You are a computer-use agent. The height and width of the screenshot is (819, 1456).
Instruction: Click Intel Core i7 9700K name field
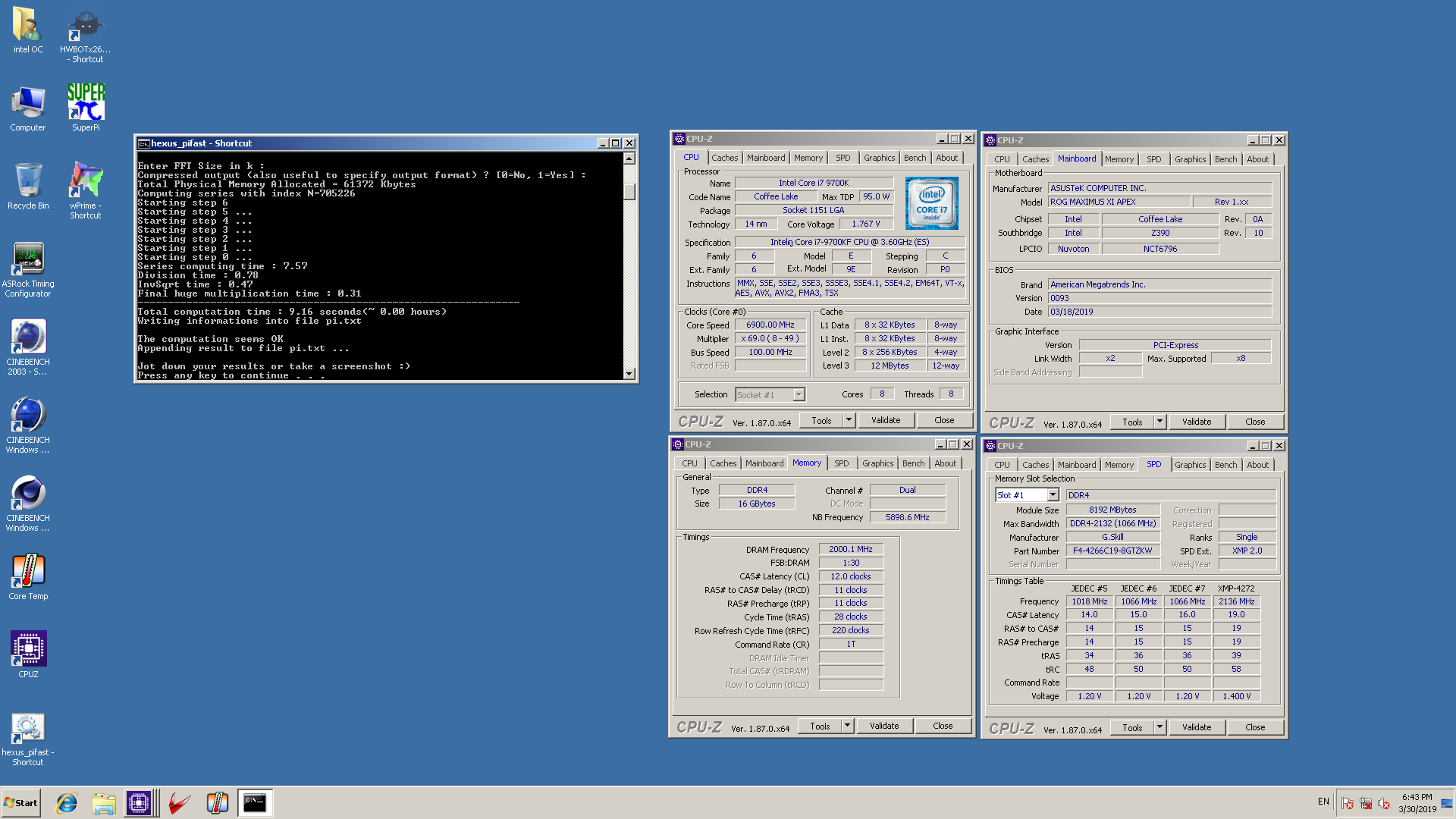pyautogui.click(x=814, y=183)
